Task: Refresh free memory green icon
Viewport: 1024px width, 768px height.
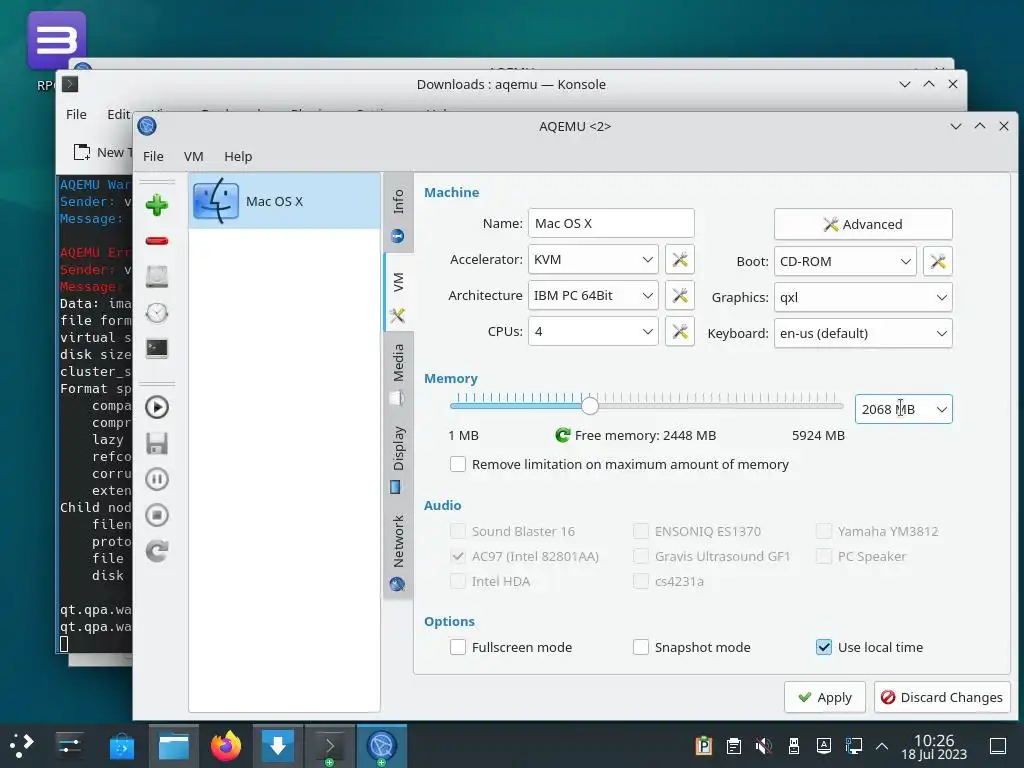Action: tap(562, 435)
